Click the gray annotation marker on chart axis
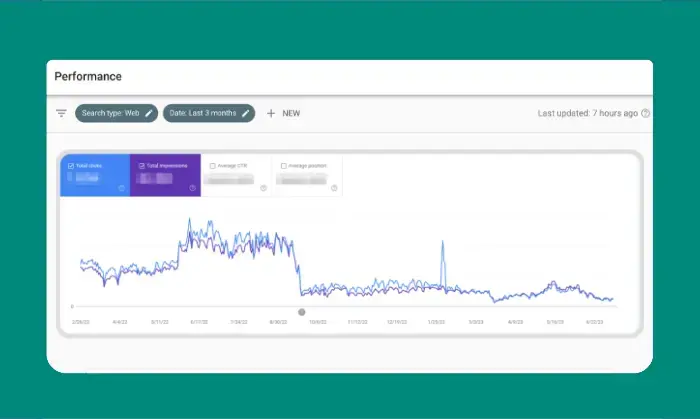700x419 pixels. pos(302,312)
